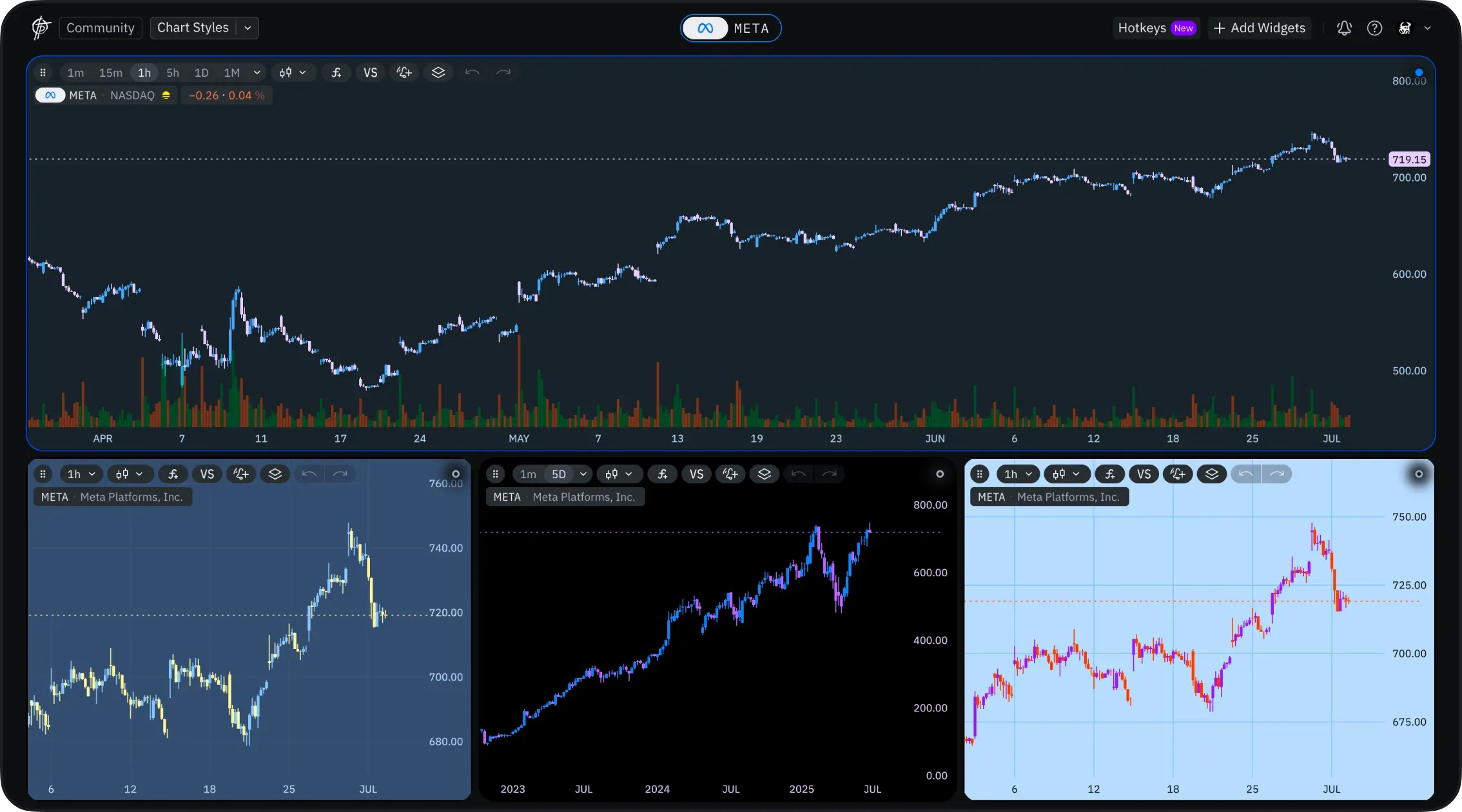Click the 719.15 price label
This screenshot has height=812, width=1462.
pyautogui.click(x=1409, y=159)
